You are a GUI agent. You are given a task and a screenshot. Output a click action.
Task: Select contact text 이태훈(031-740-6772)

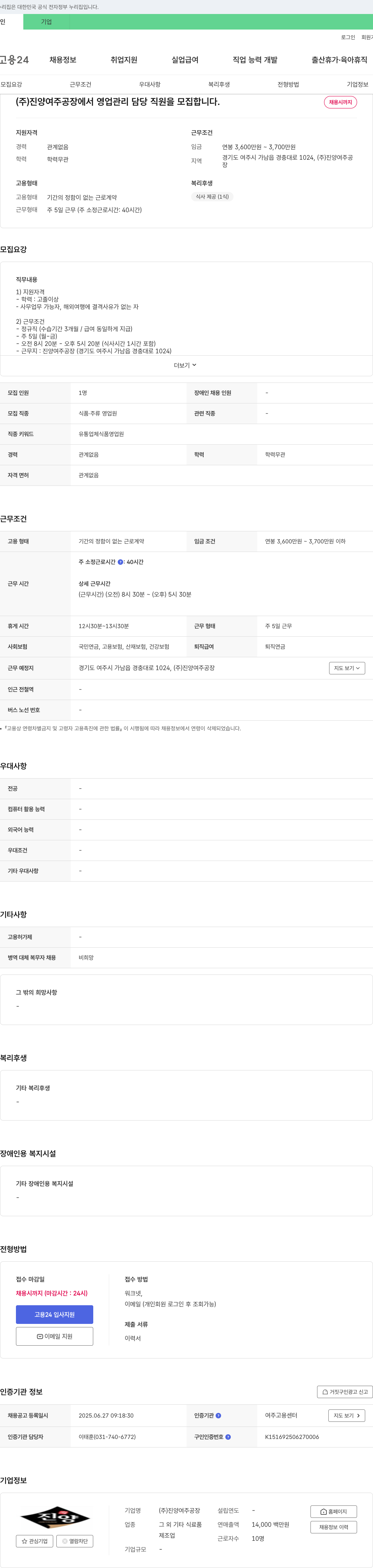[x=107, y=1437]
